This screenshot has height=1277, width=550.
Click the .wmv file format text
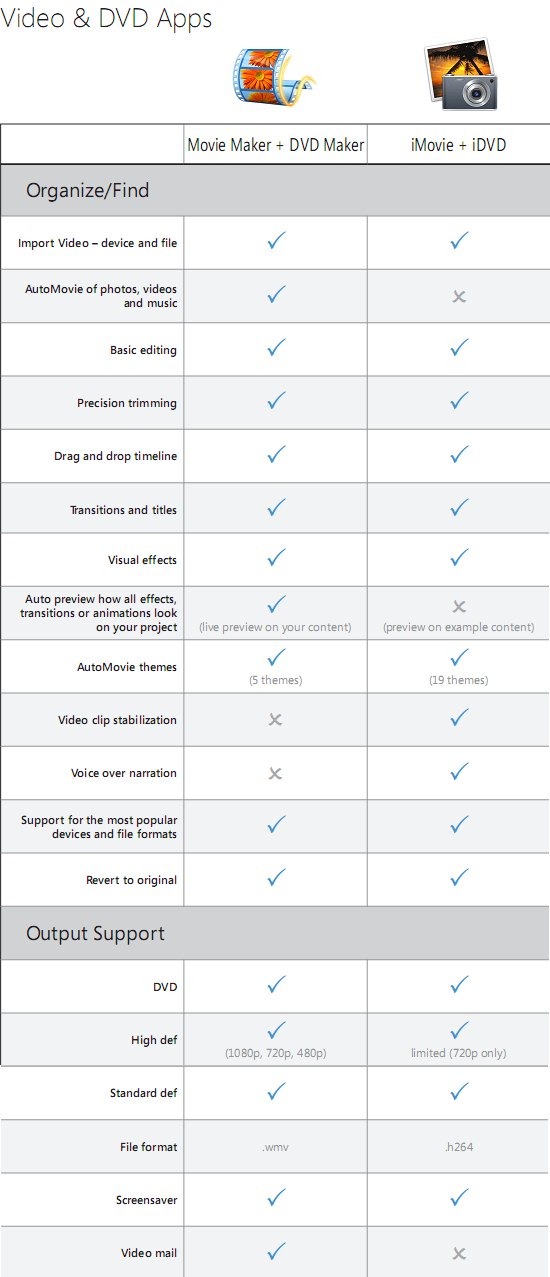point(276,1147)
